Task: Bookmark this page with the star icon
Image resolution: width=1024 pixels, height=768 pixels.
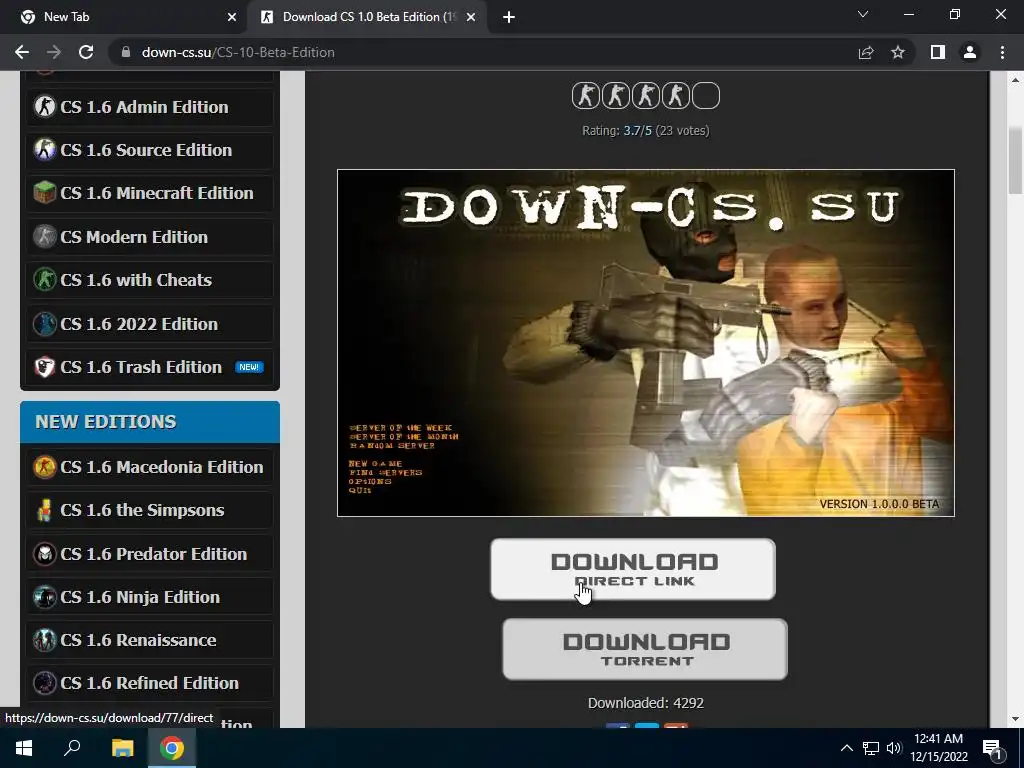Action: tap(898, 52)
